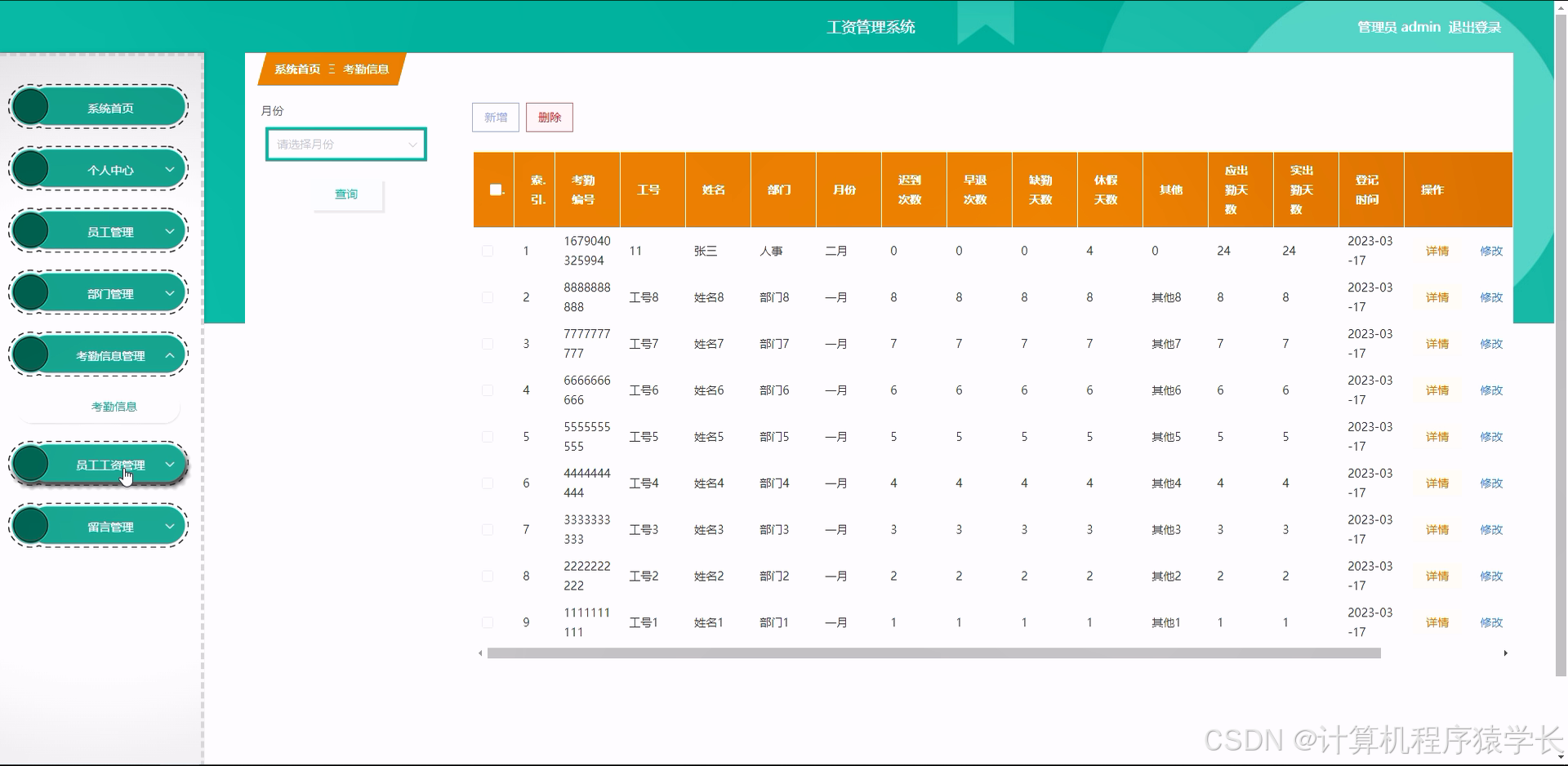Click the 登记时间 column header
1568x766 pixels.
point(1371,189)
